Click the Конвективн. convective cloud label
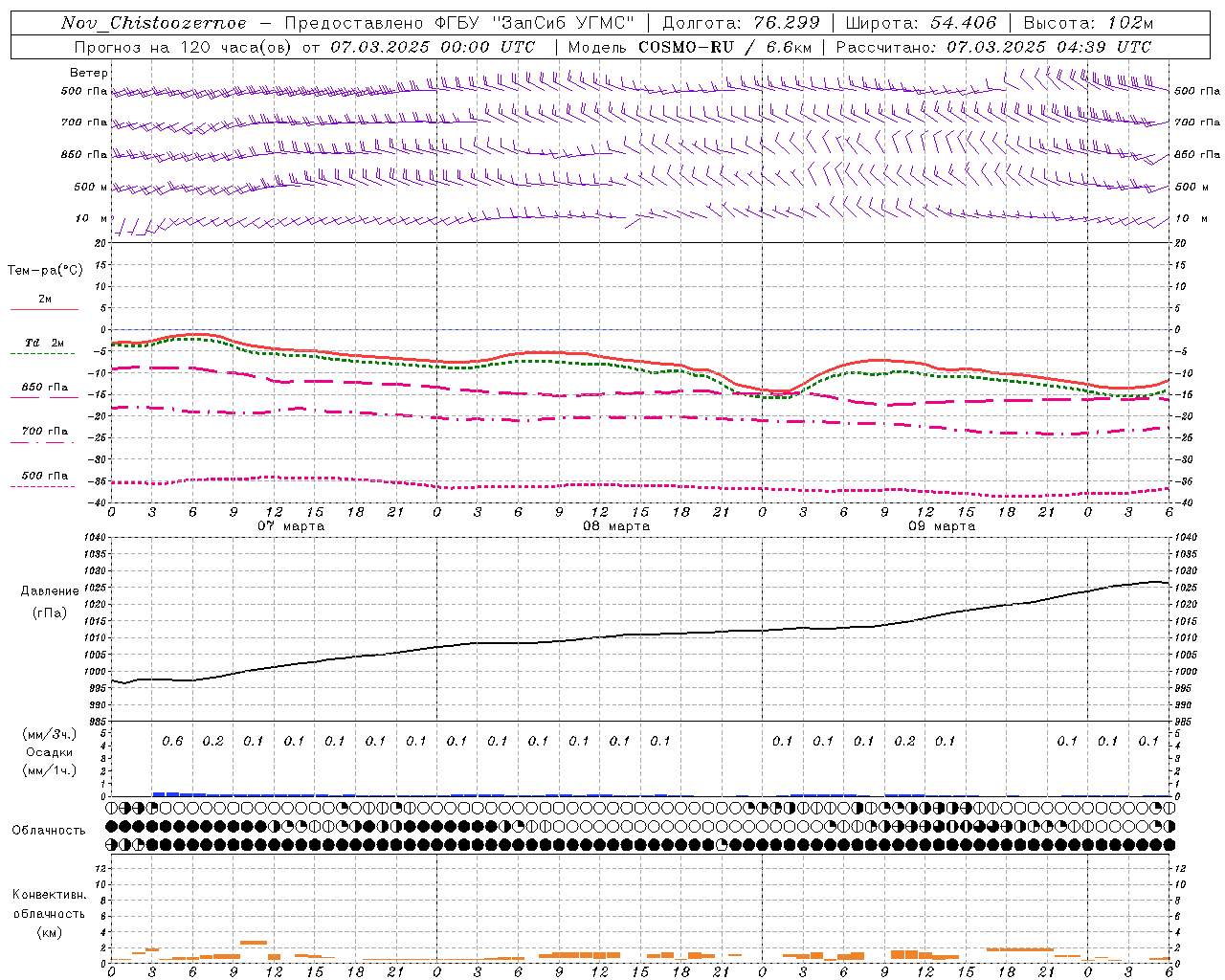The height and width of the screenshot is (980, 1225). pyautogui.click(x=49, y=895)
